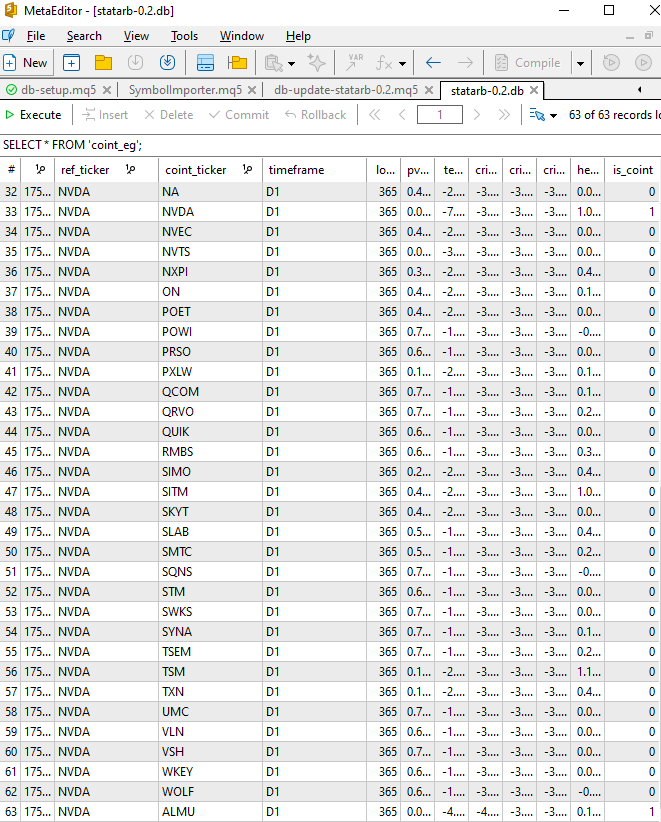
Task: Select the ALMU cell in row 63
Action: pos(210,812)
